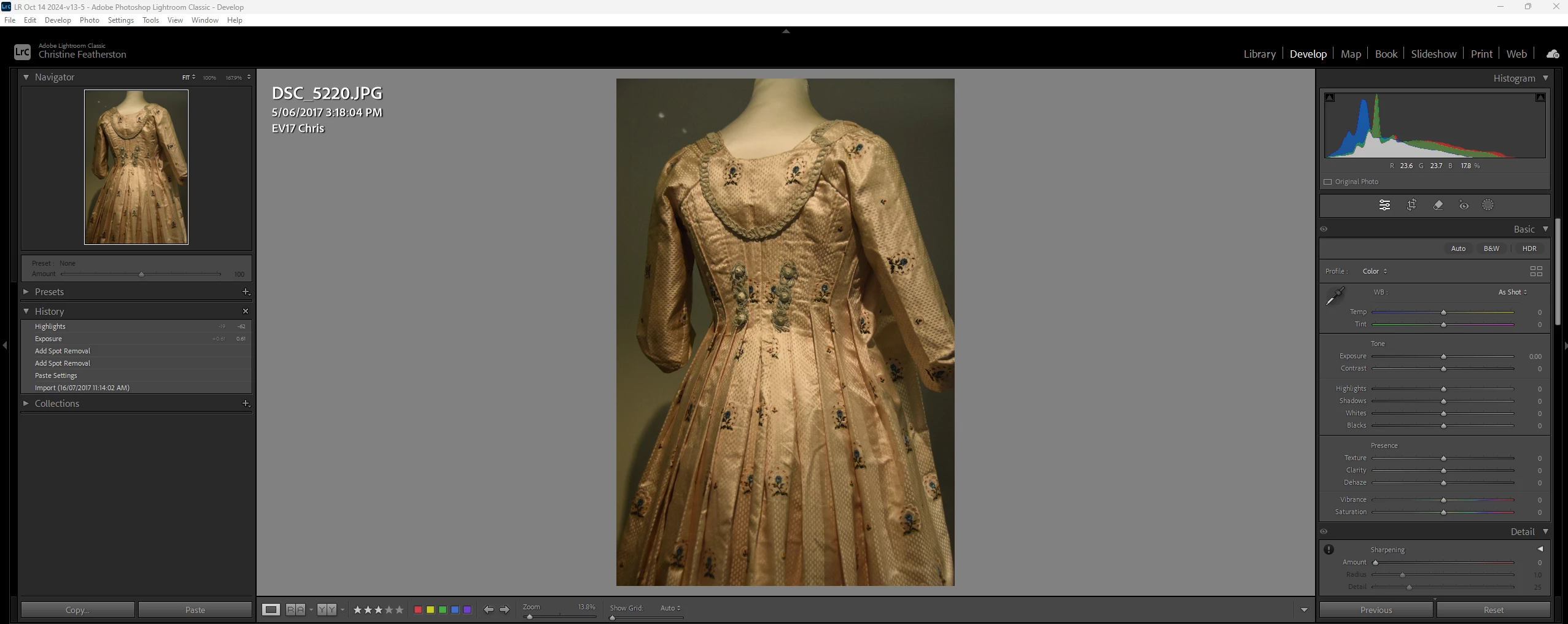Image resolution: width=1568 pixels, height=624 pixels.
Task: Open WB As Shot dropdown
Action: click(x=1513, y=292)
